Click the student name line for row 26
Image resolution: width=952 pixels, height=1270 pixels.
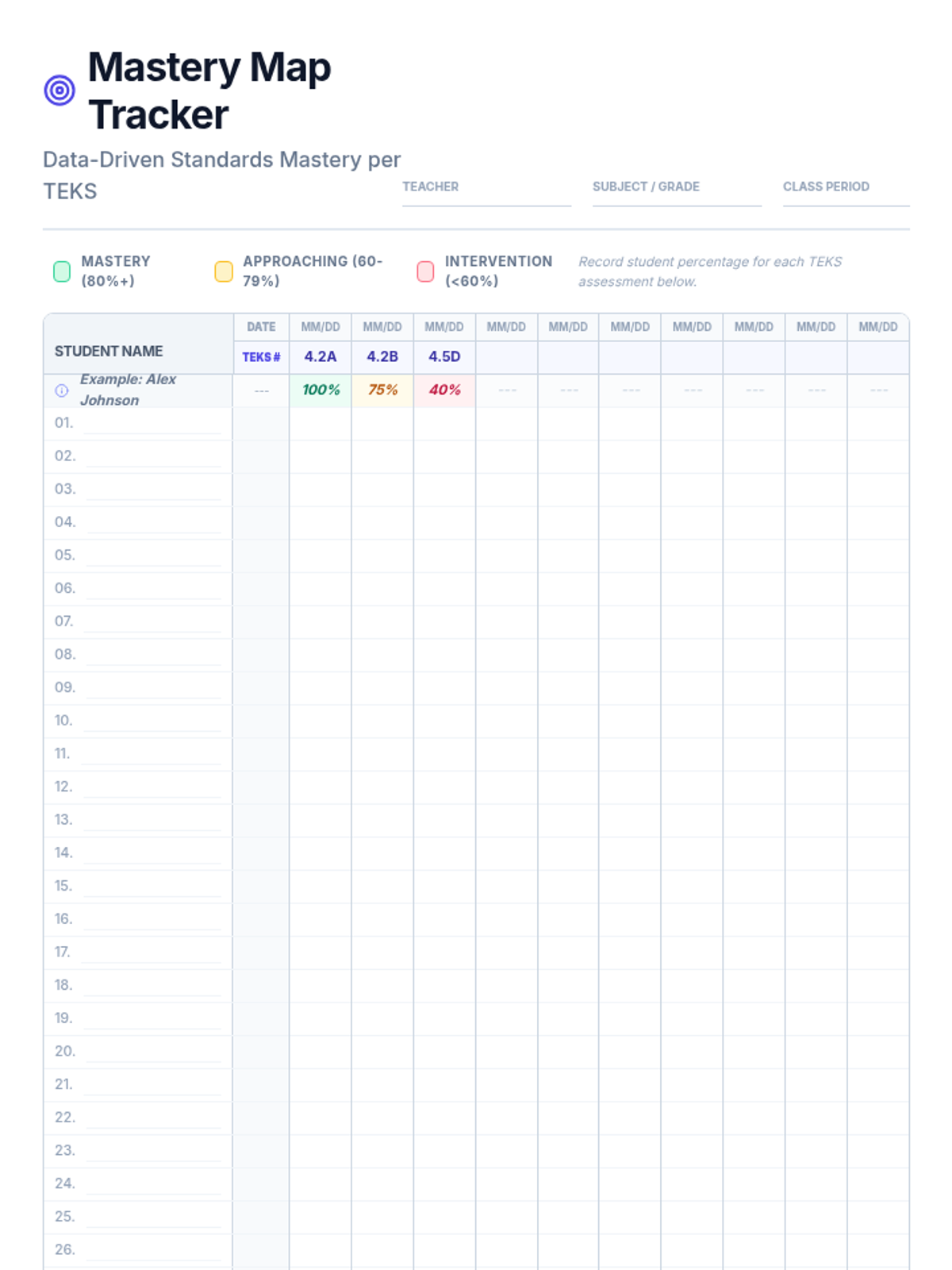pos(152,1251)
